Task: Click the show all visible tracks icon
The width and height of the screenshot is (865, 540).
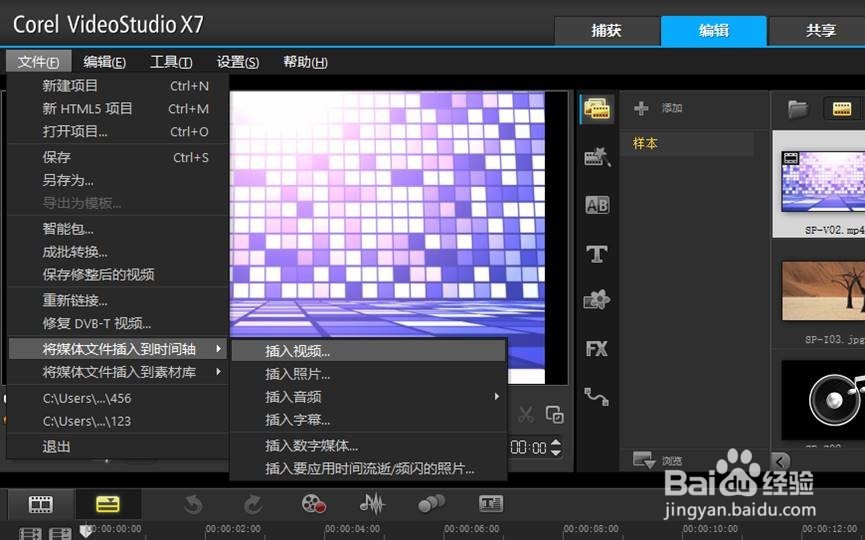Action: pyautogui.click(x=30, y=534)
